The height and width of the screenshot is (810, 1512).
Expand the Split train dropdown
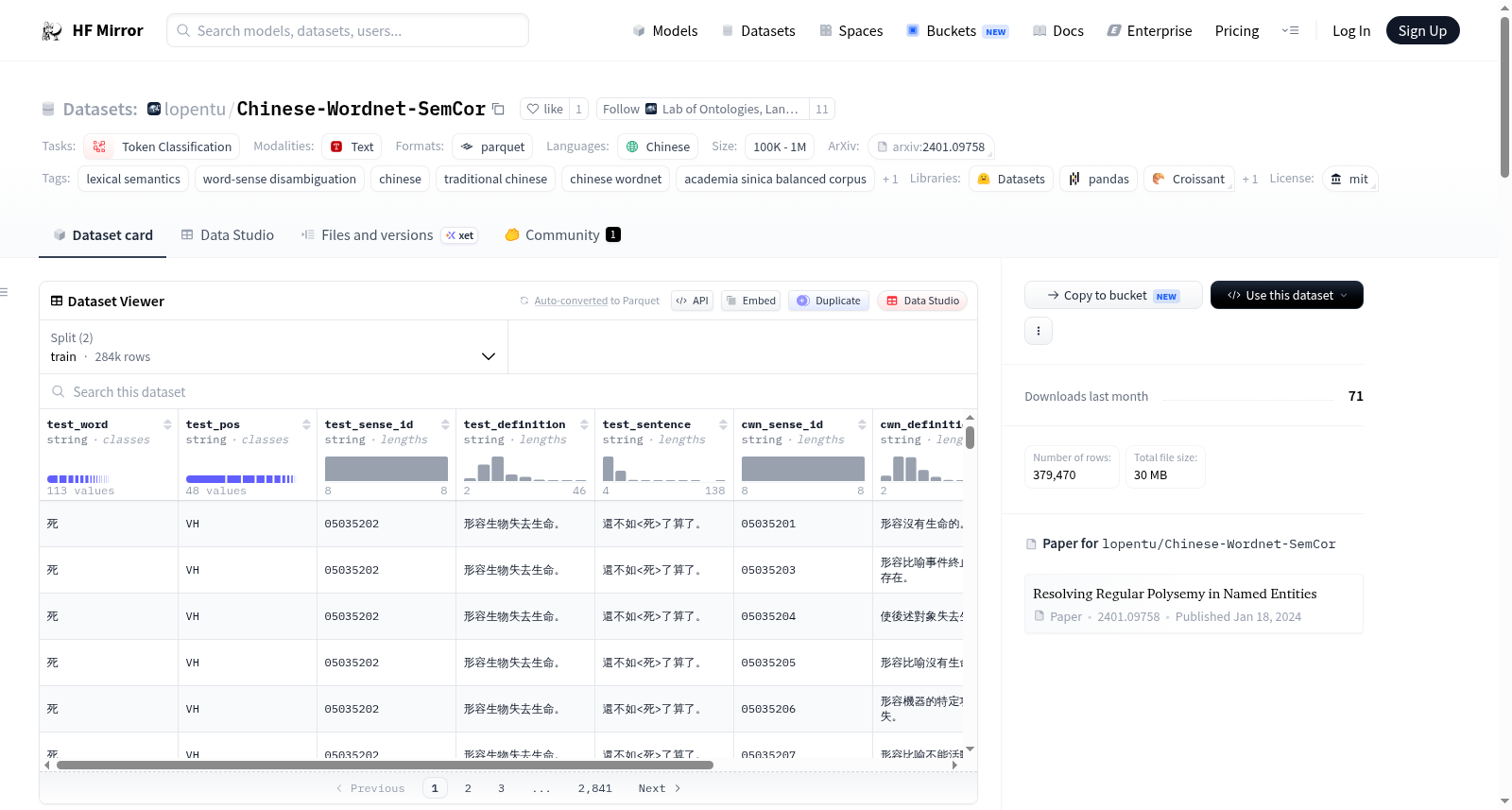point(273,347)
